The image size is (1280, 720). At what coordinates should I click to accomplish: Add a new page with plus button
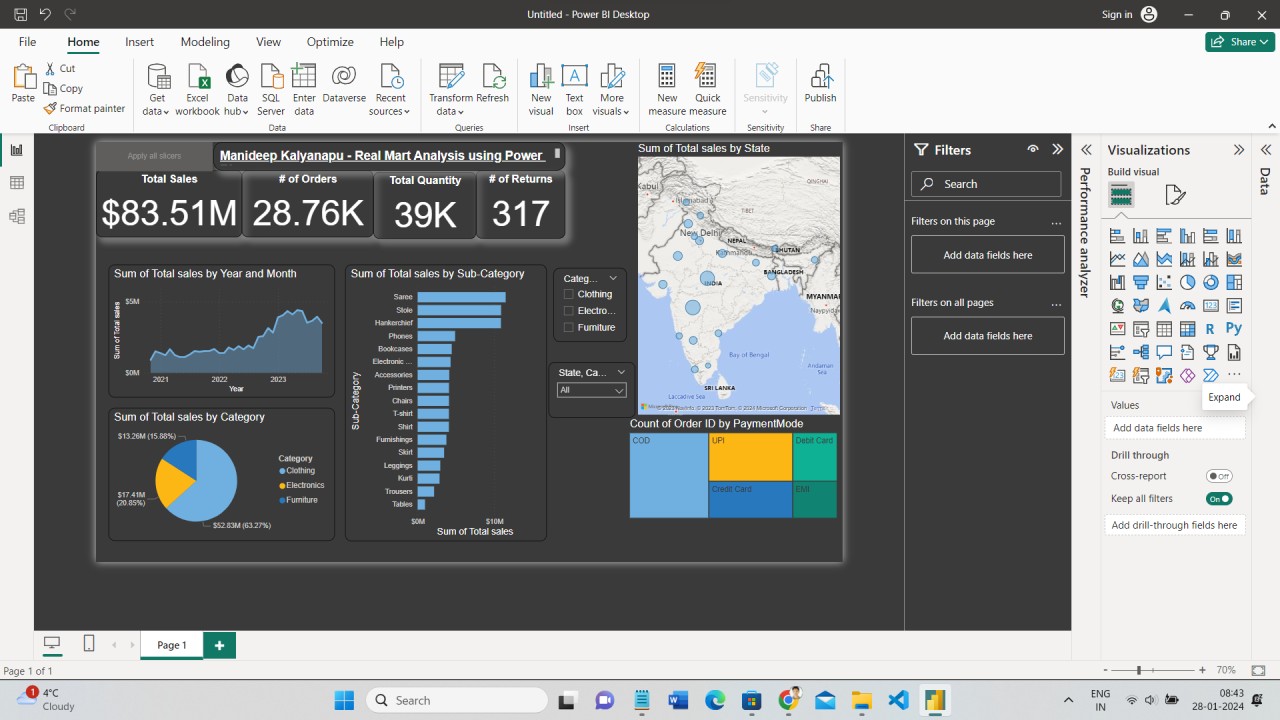coord(219,645)
